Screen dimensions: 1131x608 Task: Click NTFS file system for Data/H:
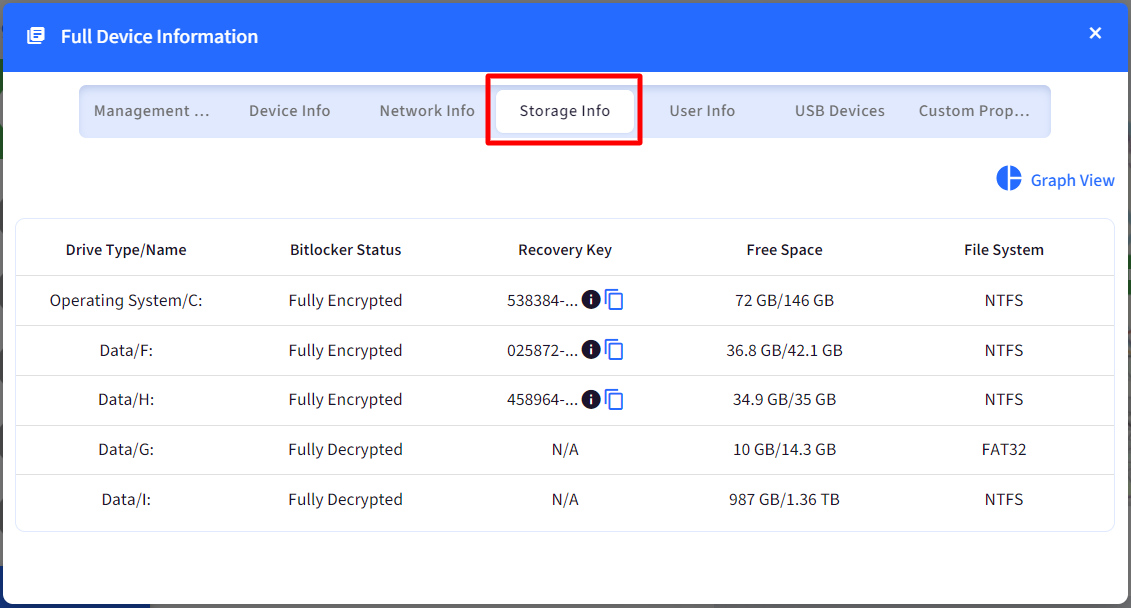[x=1003, y=400]
